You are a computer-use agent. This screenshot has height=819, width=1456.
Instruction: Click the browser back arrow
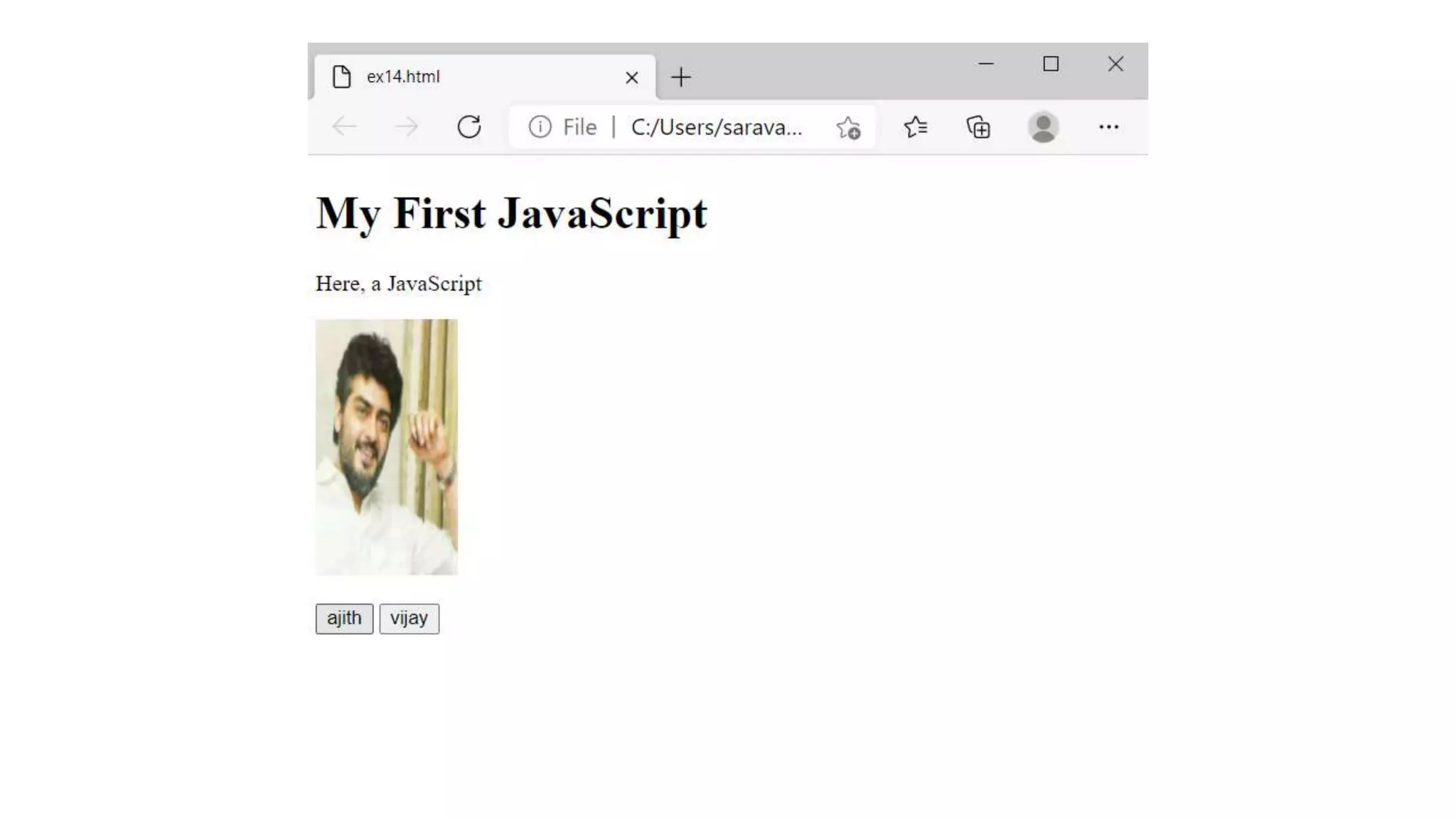click(345, 127)
